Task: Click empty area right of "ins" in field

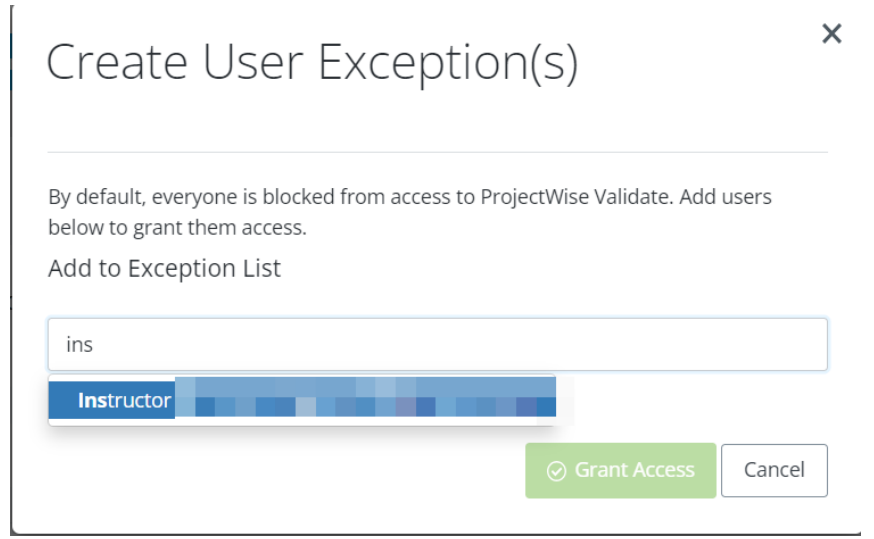Action: [x=500, y=345]
